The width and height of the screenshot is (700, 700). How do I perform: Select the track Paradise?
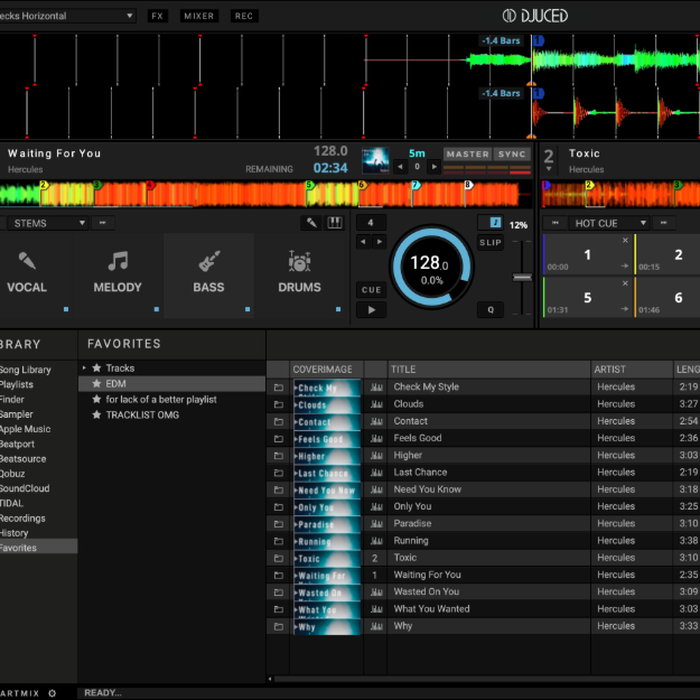[x=412, y=523]
